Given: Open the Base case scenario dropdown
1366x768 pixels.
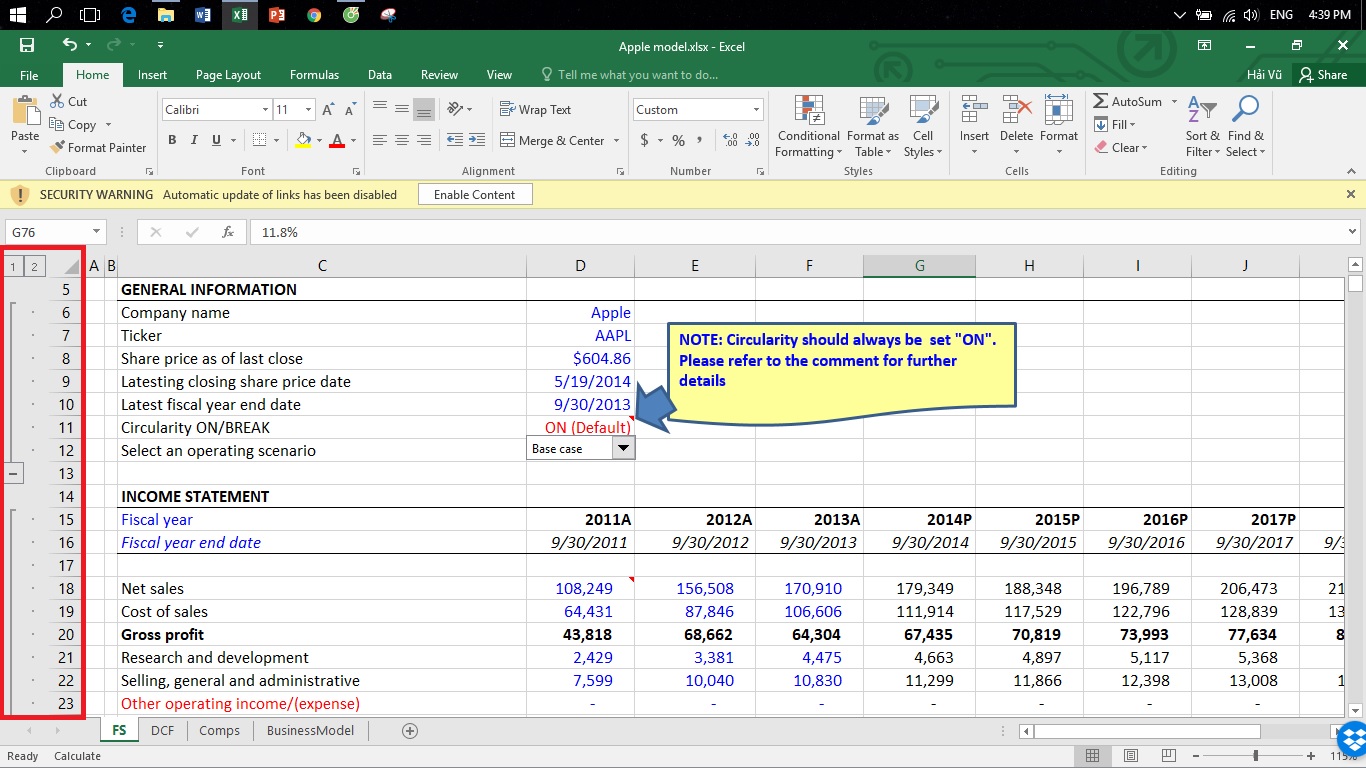Looking at the screenshot, I should click(x=623, y=449).
